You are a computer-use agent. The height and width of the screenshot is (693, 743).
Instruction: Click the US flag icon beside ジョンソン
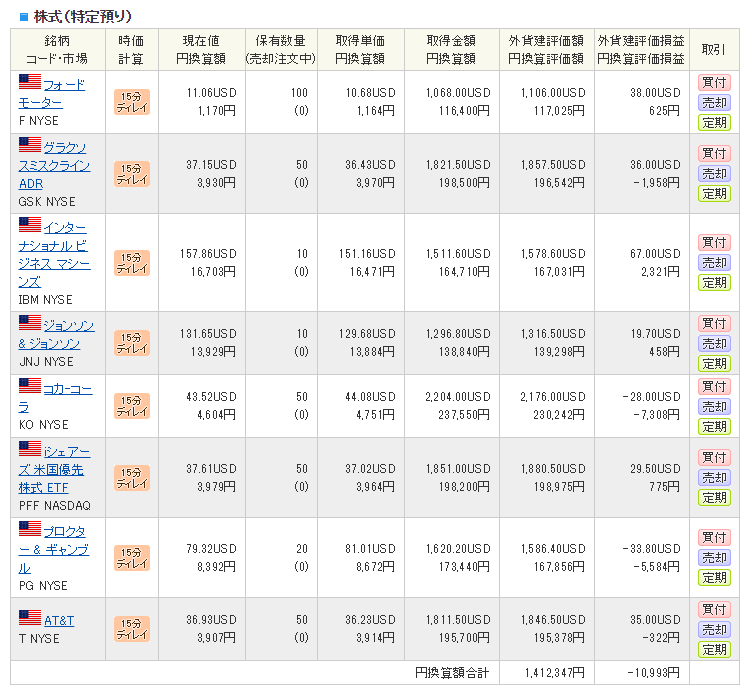pos(30,322)
